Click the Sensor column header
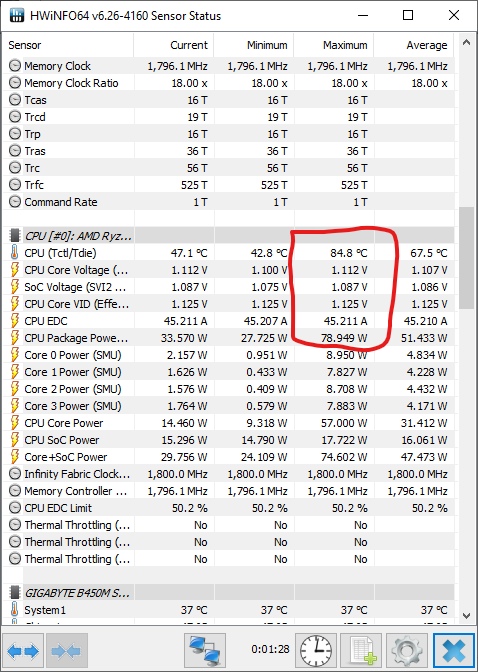This screenshot has height=672, width=478. pyautogui.click(x=69, y=45)
